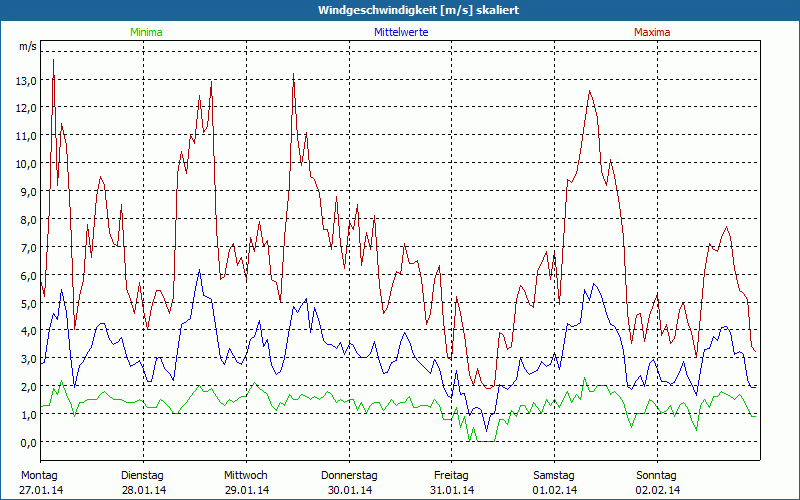Select the red Maxima legend label
The image size is (800, 500).
tap(652, 32)
